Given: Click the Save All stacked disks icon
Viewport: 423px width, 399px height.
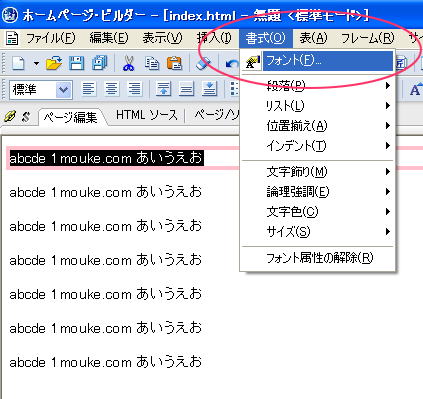Looking at the screenshot, I should coord(99,63).
